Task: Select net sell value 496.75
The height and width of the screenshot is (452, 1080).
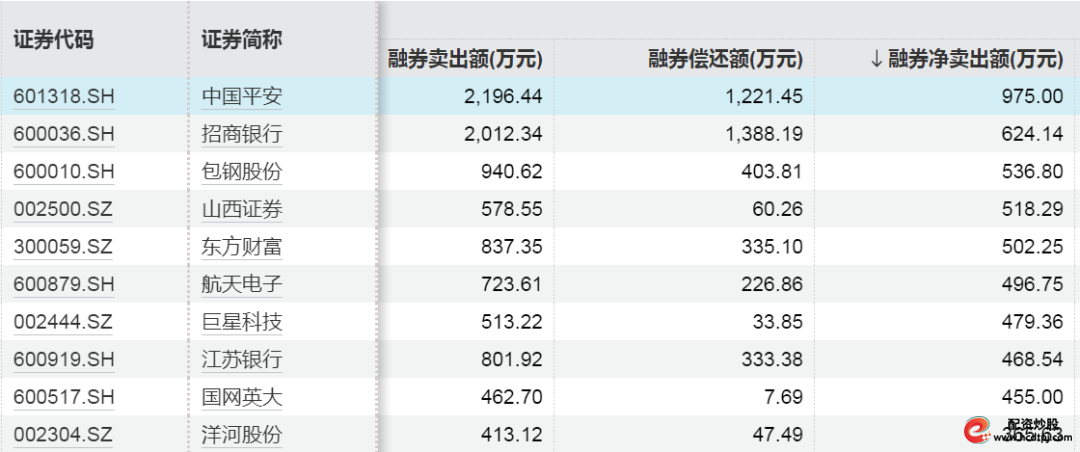Action: click(x=1032, y=284)
